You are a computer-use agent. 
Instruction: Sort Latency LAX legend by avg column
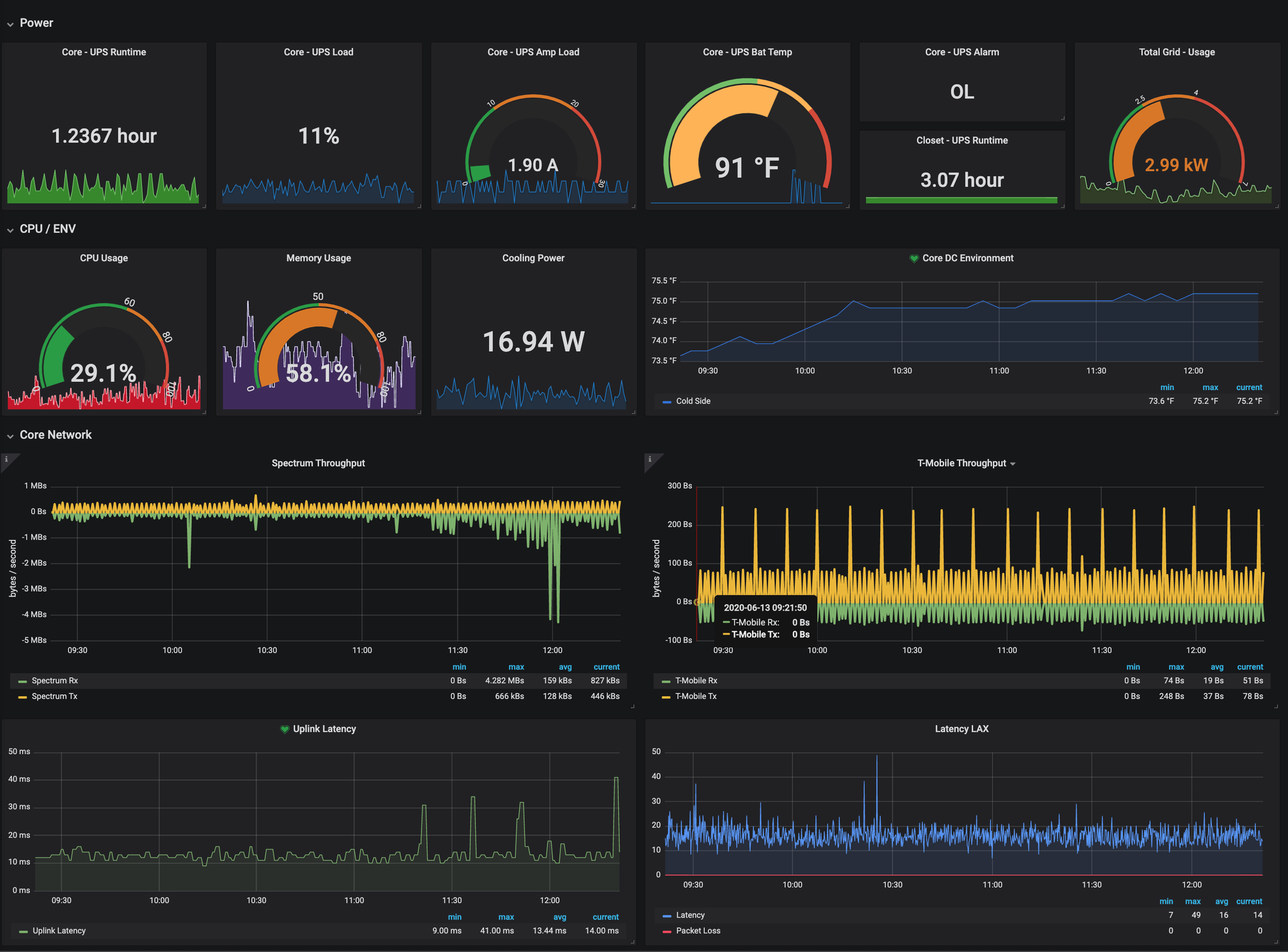pyautogui.click(x=1221, y=901)
